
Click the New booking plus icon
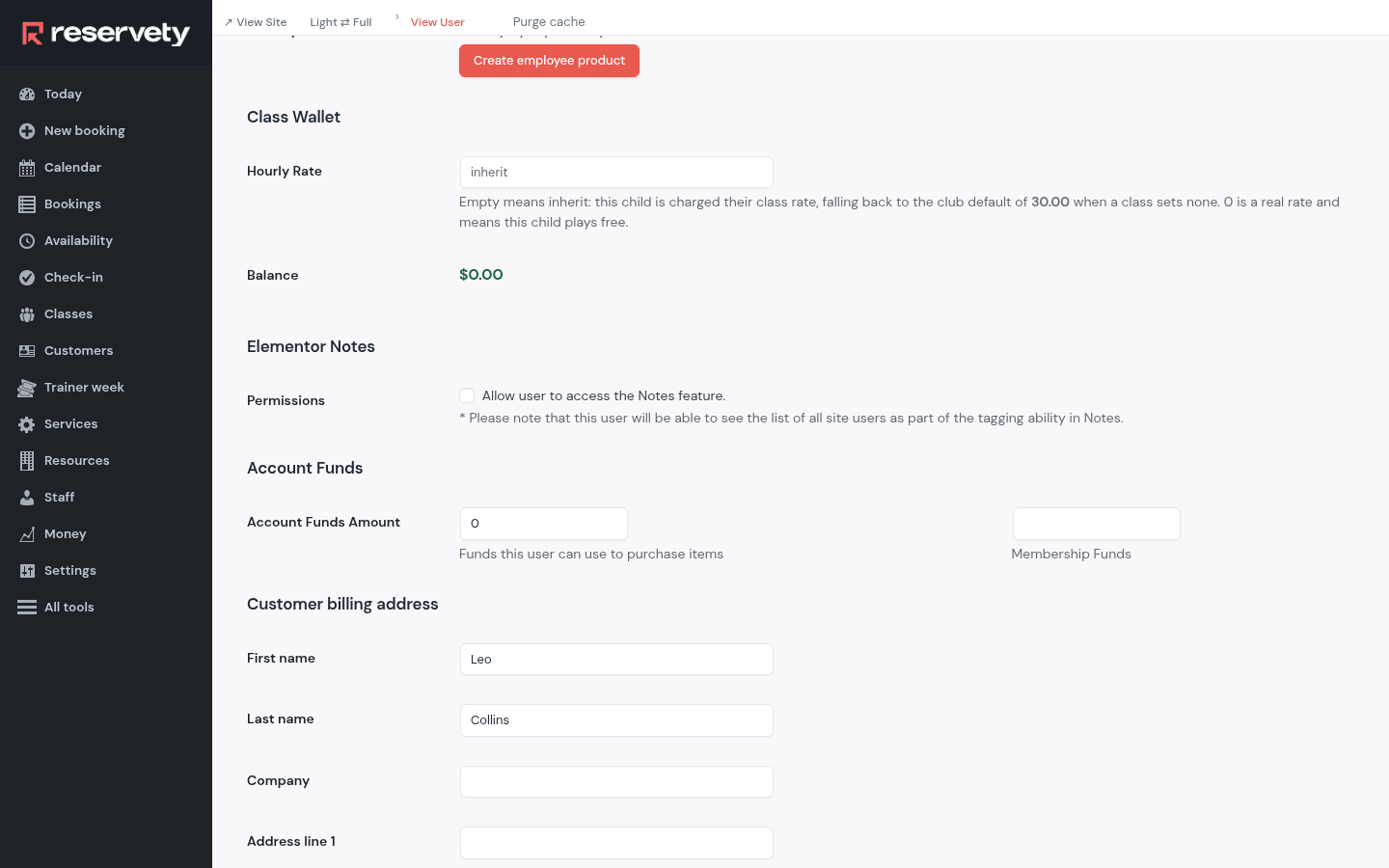pos(27,131)
